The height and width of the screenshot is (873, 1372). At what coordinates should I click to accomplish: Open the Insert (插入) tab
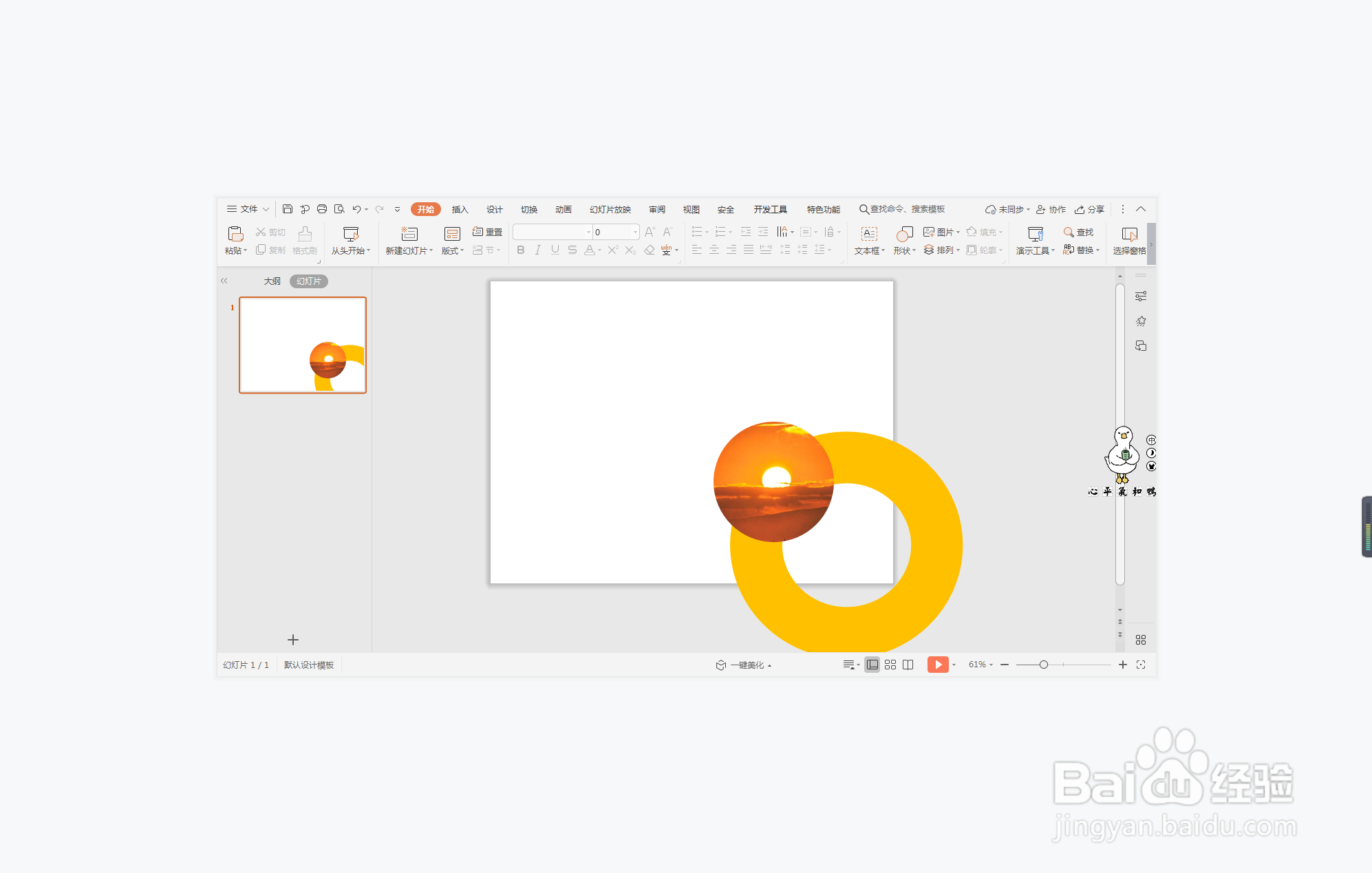click(460, 210)
